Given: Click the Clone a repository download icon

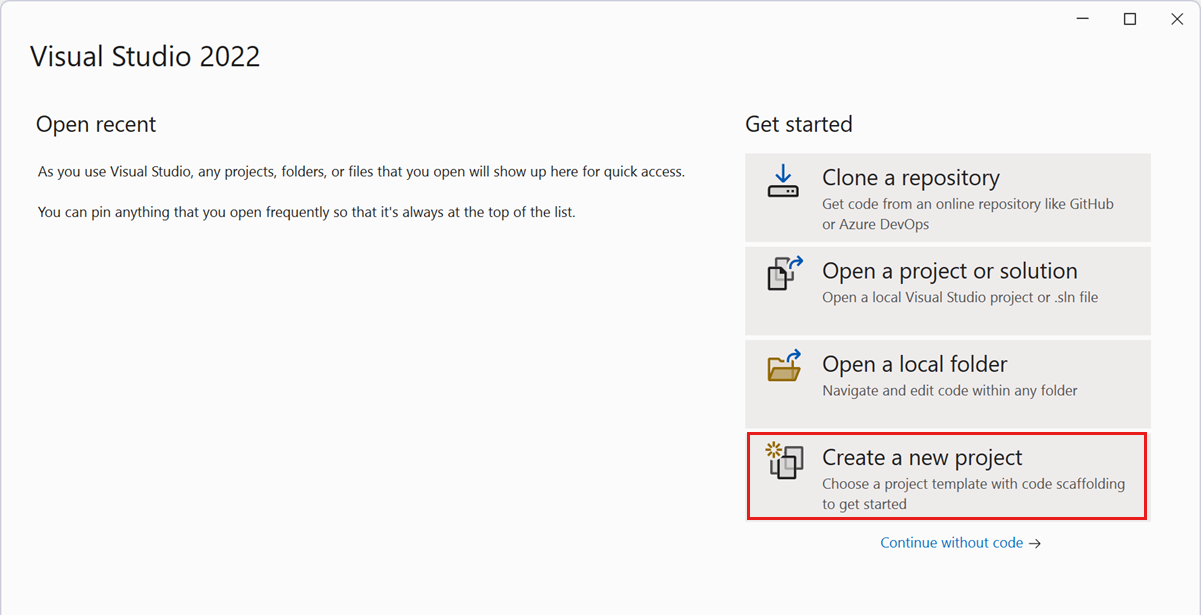Looking at the screenshot, I should (x=785, y=183).
